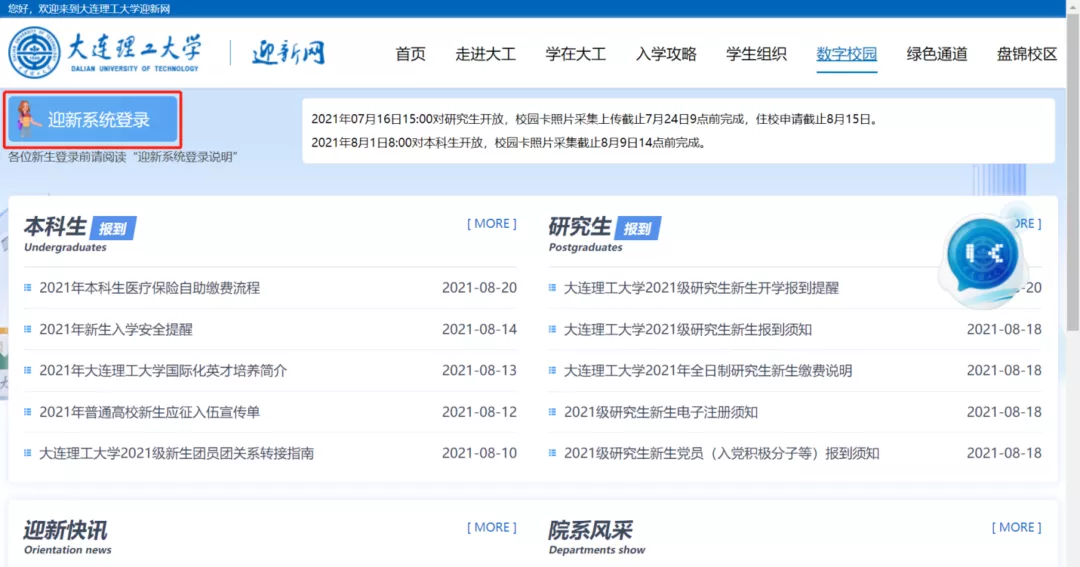The width and height of the screenshot is (1080, 567).
Task: Open 大连理工大学2021级新生团员团关系转接指南
Action: tap(176, 453)
